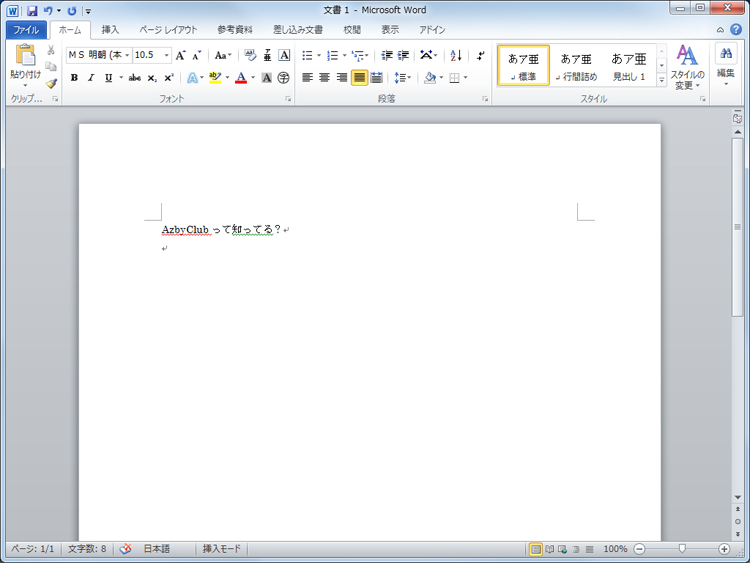
Task: Expand the borders dropdown arrow
Action: point(465,77)
